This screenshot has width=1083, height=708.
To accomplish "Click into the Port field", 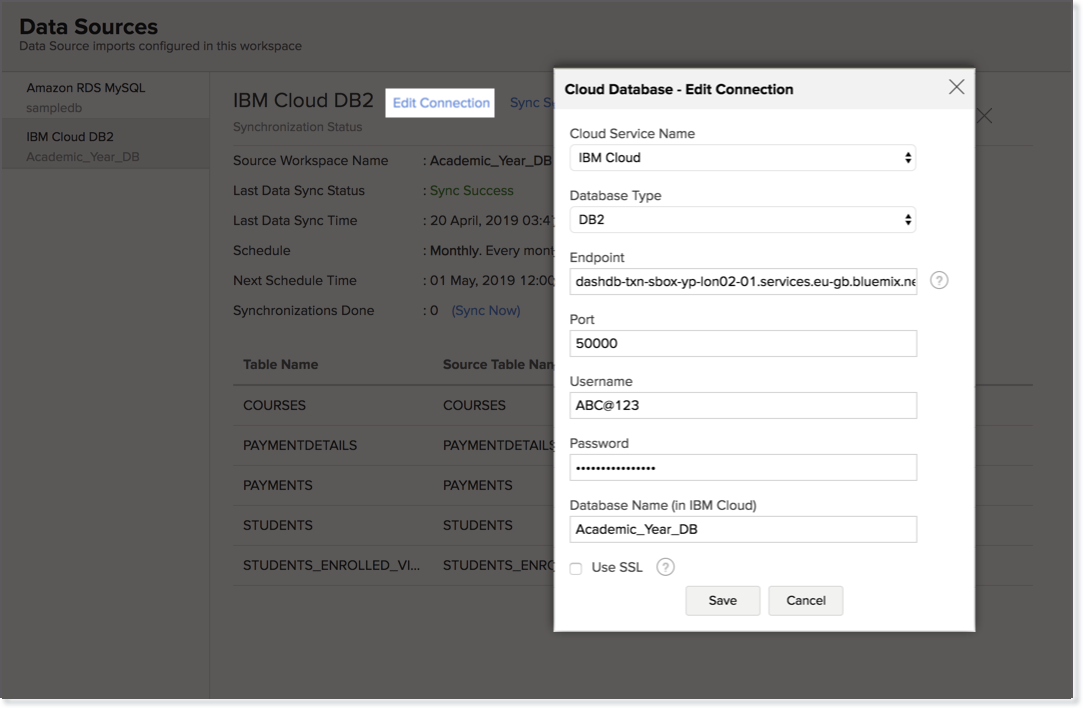I will (742, 344).
